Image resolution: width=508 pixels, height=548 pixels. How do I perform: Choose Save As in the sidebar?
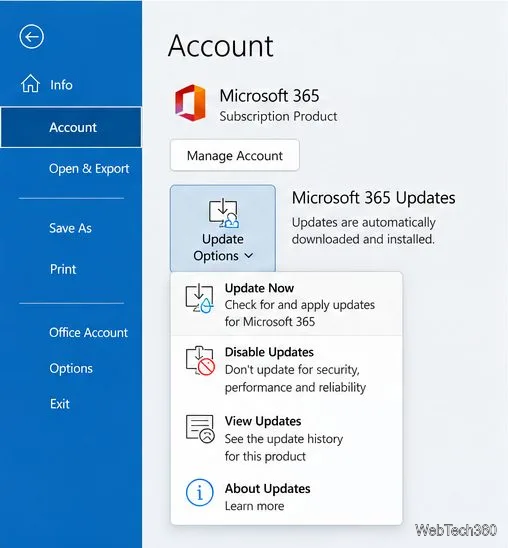point(71,228)
